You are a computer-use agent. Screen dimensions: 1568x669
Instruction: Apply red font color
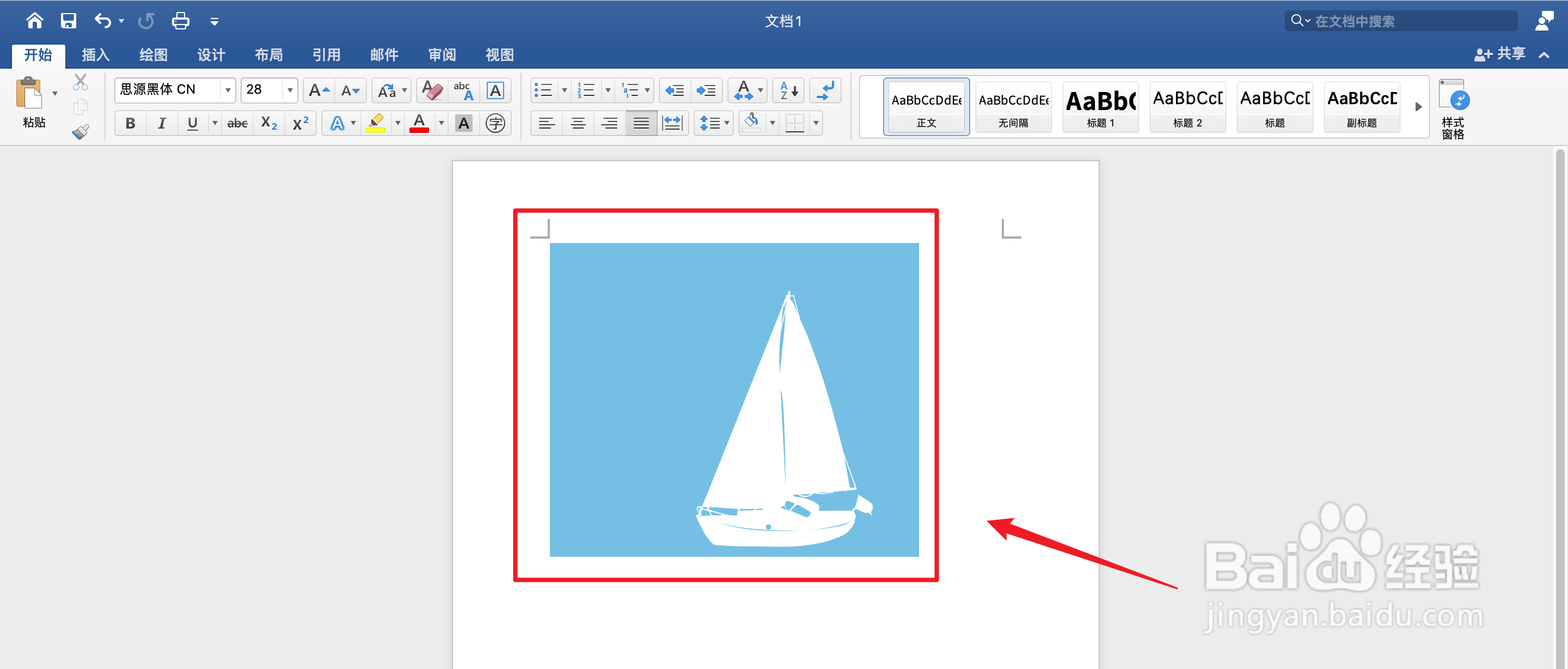click(419, 123)
